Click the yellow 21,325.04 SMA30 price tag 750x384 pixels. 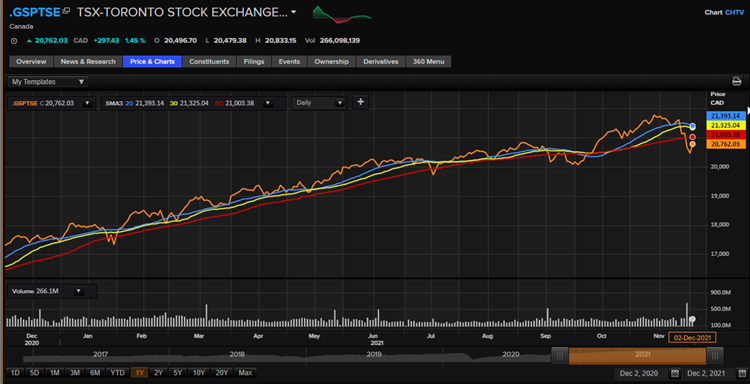coord(726,125)
